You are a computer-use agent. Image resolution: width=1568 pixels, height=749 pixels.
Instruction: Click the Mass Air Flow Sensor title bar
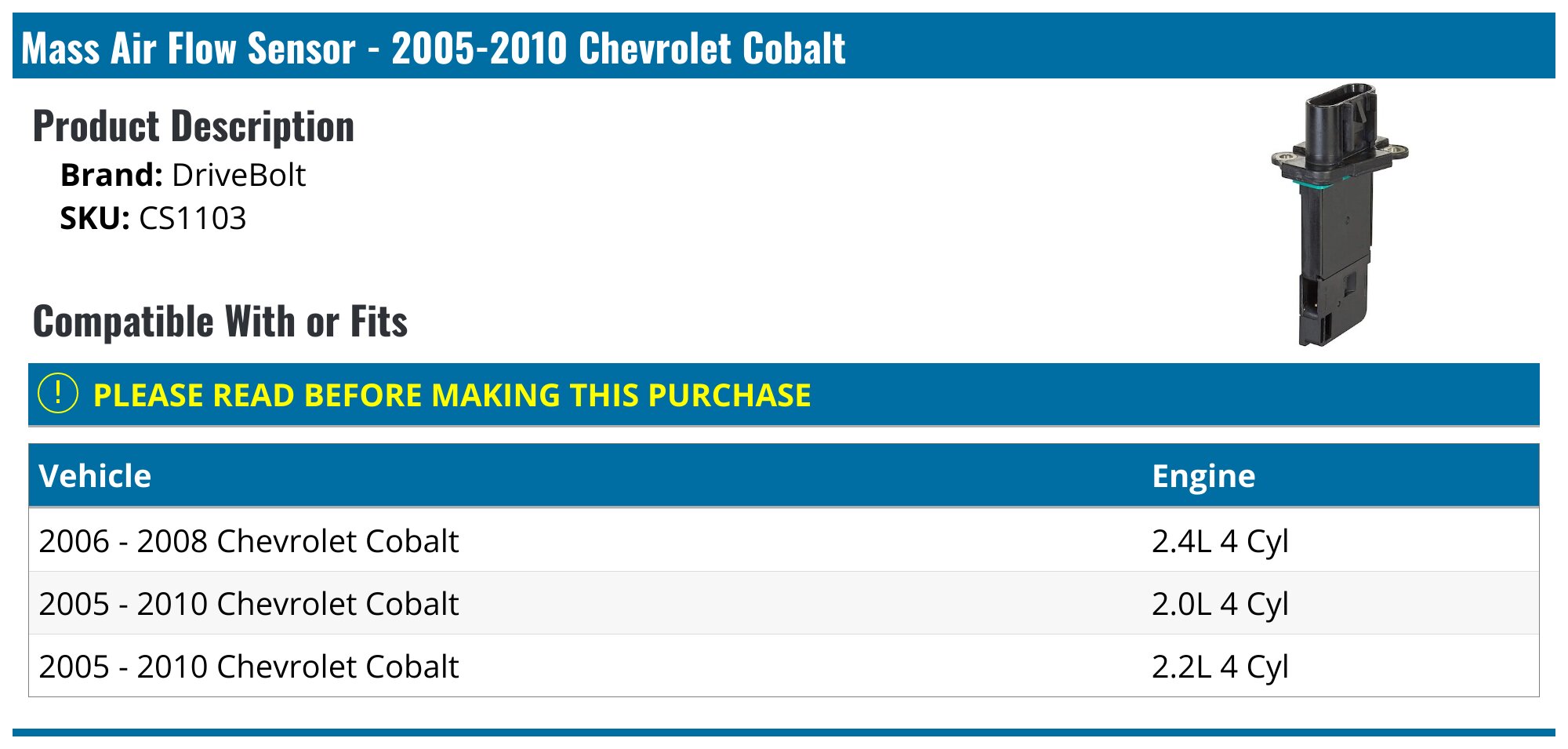point(433,48)
